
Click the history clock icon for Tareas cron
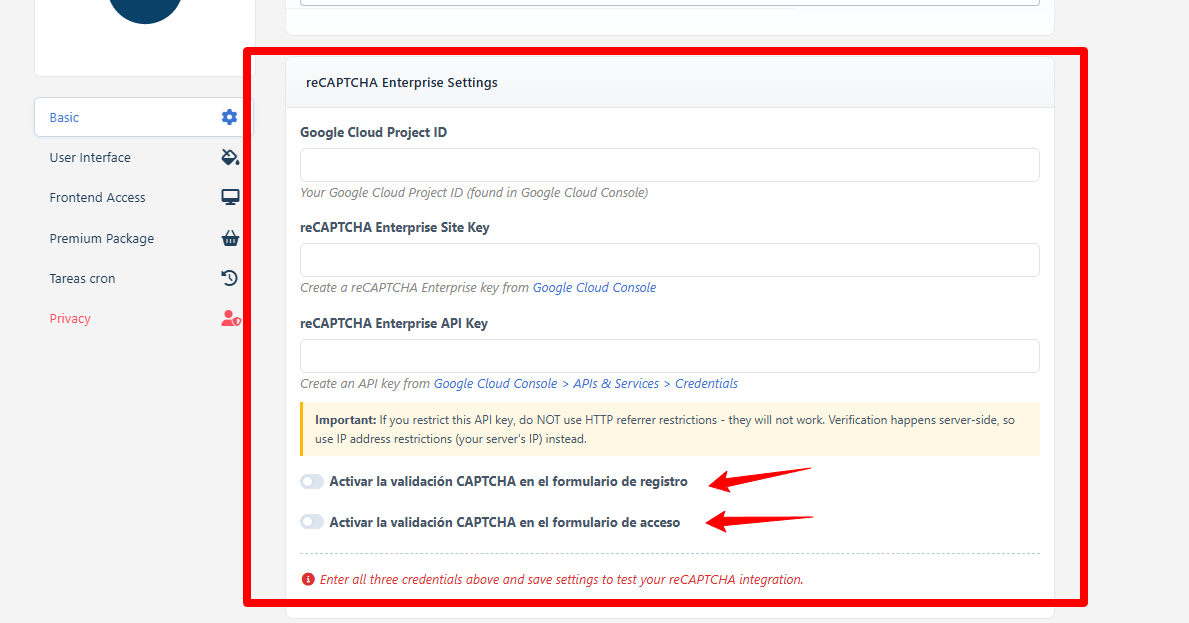pos(229,278)
